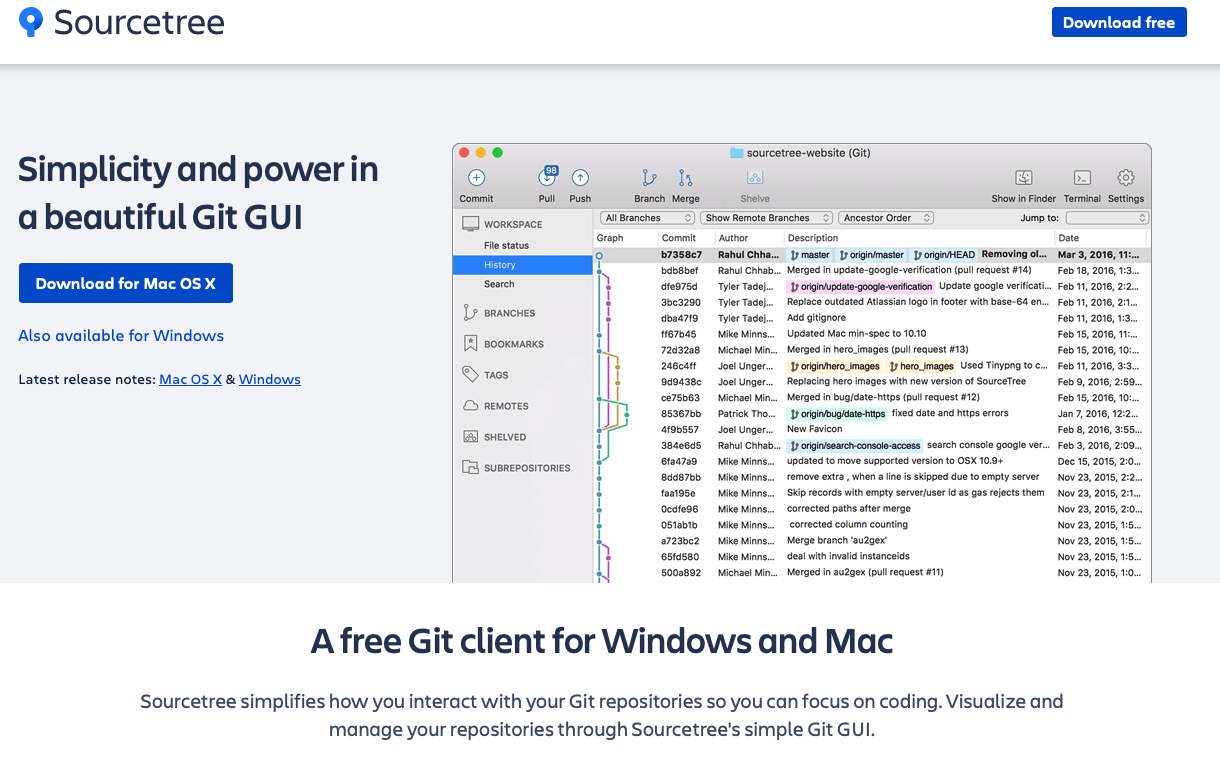Image resolution: width=1220 pixels, height=768 pixels.
Task: Open the Terminal toolbar icon
Action: coord(1082,178)
